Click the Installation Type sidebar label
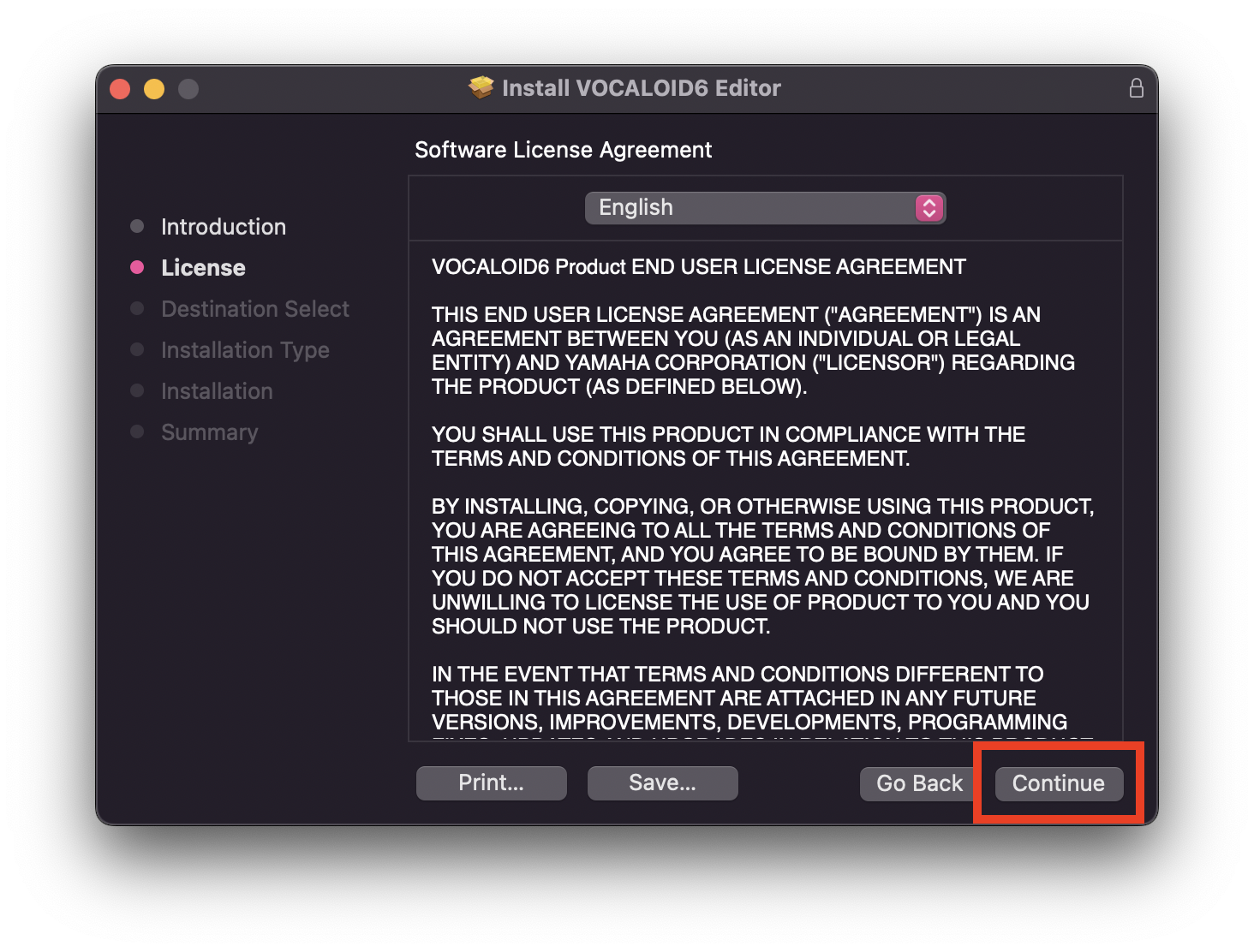The width and height of the screenshot is (1254, 952). tap(245, 349)
